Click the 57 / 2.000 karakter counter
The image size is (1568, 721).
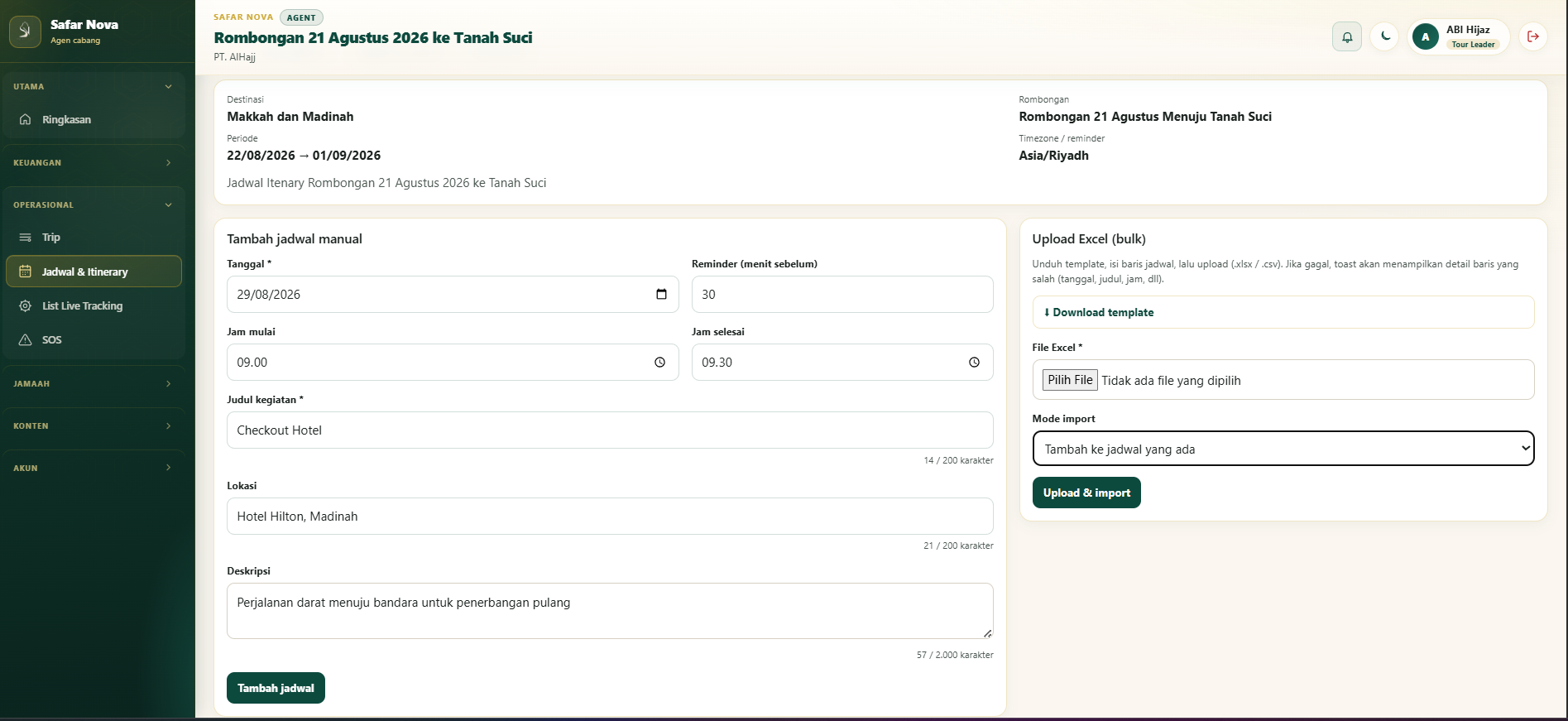pos(955,655)
